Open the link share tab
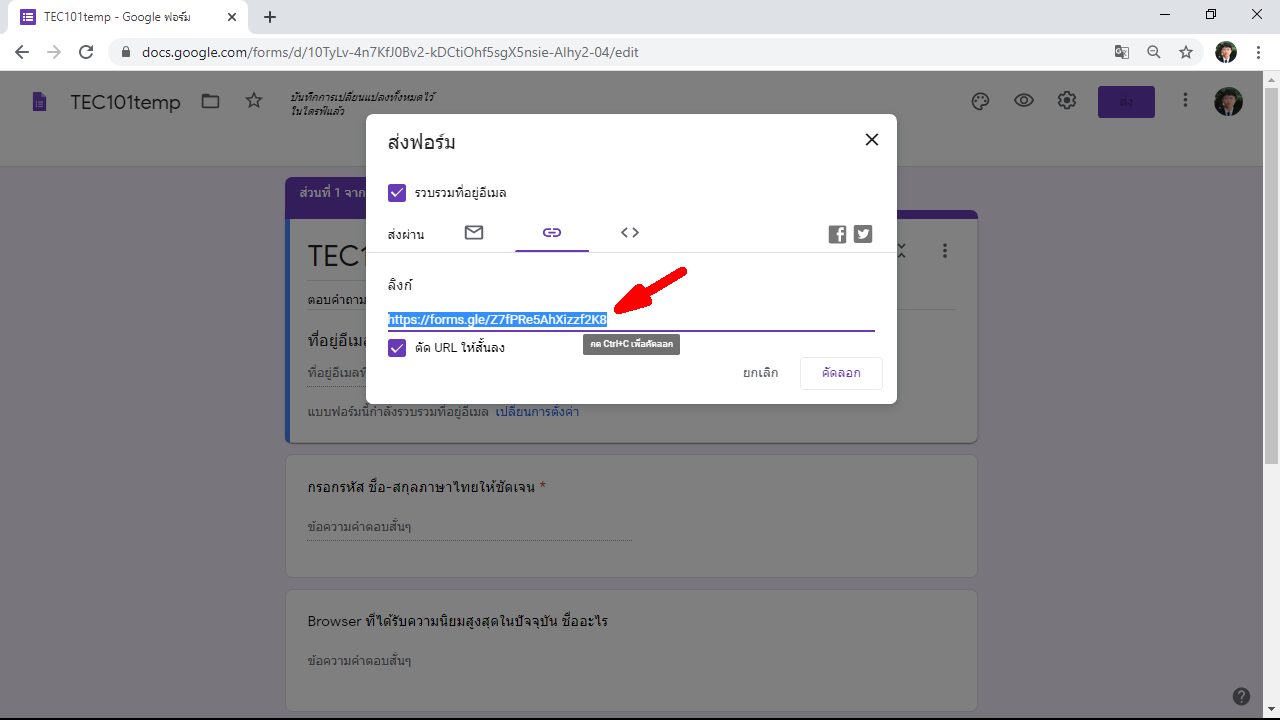 [x=552, y=233]
